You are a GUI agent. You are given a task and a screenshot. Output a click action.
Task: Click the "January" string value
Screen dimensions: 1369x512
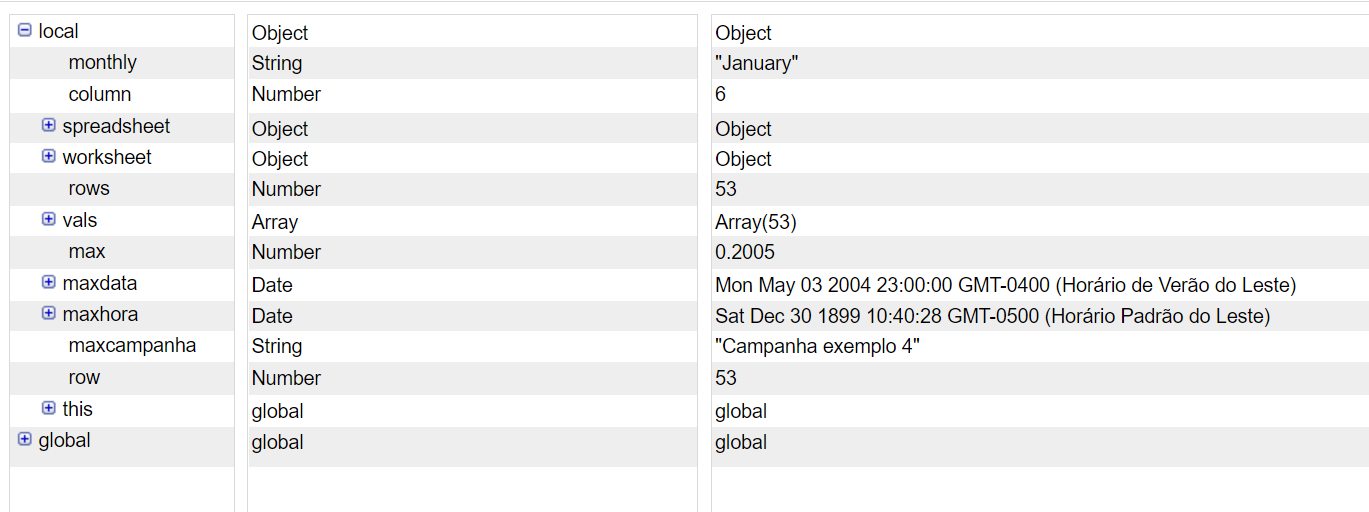(x=756, y=64)
